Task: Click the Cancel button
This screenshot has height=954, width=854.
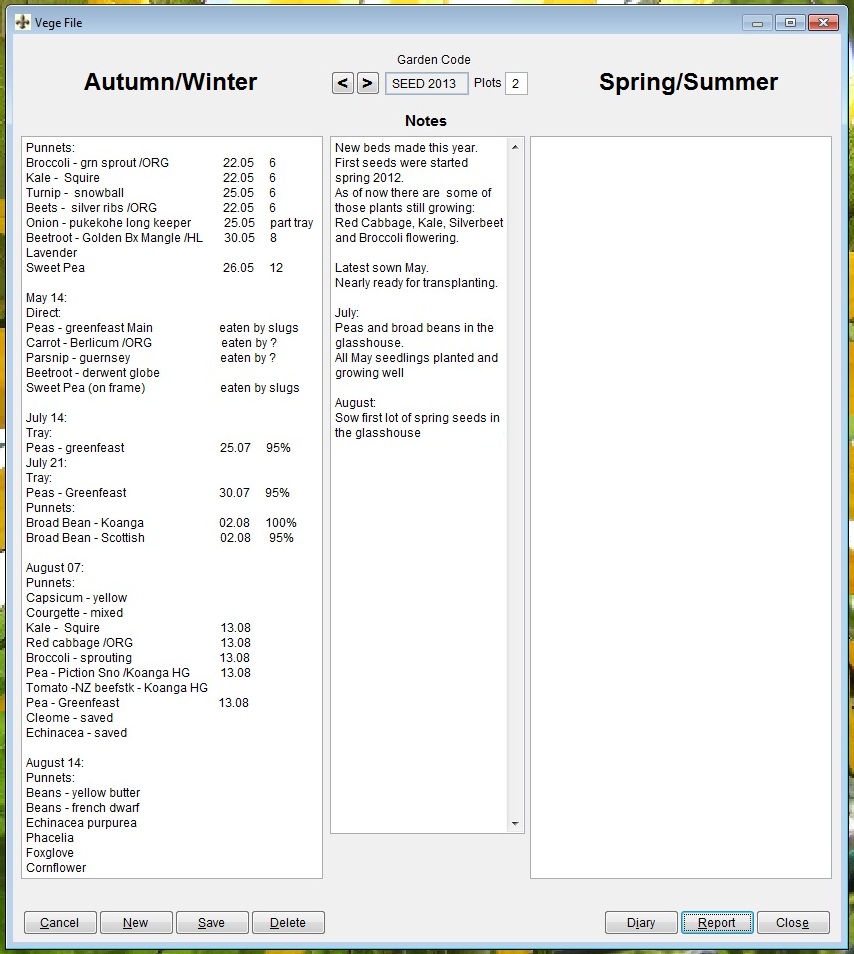Action: [60, 922]
